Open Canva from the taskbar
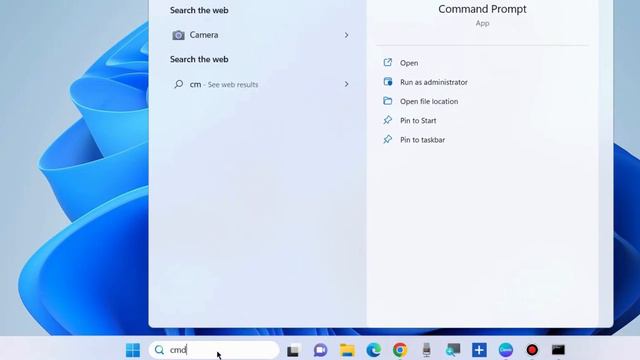Viewport: 640px width, 360px height. pyautogui.click(x=506, y=350)
